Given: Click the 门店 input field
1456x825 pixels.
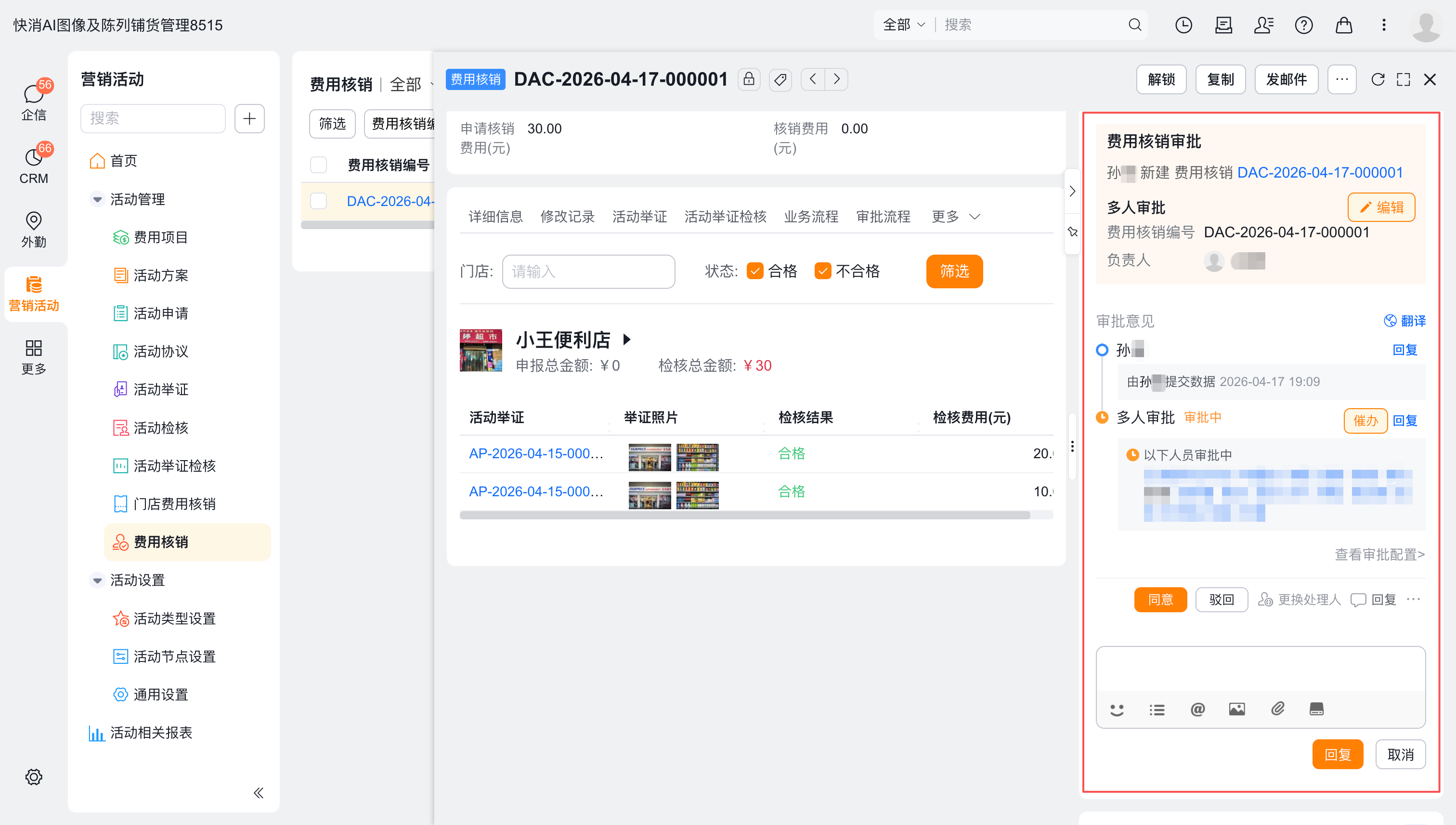Looking at the screenshot, I should (x=588, y=271).
